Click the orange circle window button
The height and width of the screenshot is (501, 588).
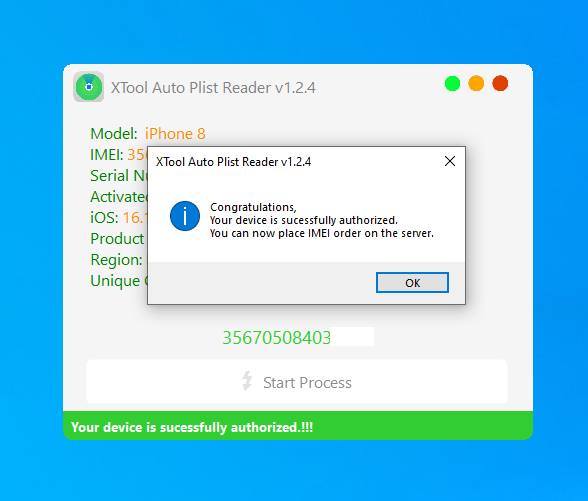(476, 83)
